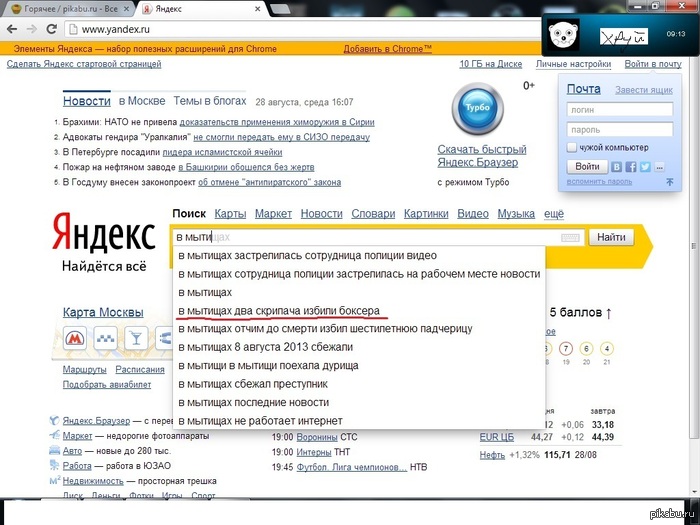This screenshot has height=525, width=700.
Task: Click the cocktail glass icon on the map
Action: (136, 338)
